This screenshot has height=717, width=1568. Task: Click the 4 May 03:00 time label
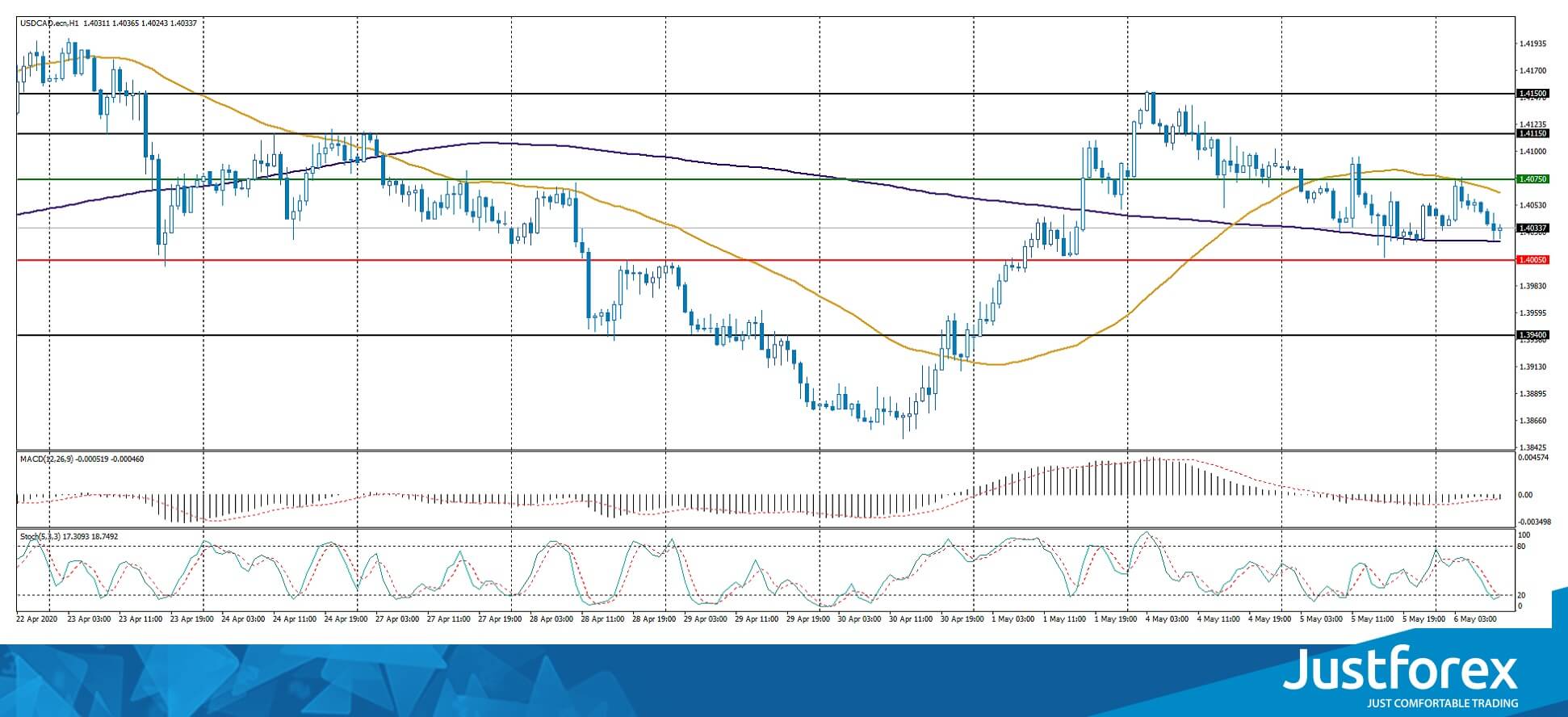[x=1168, y=619]
